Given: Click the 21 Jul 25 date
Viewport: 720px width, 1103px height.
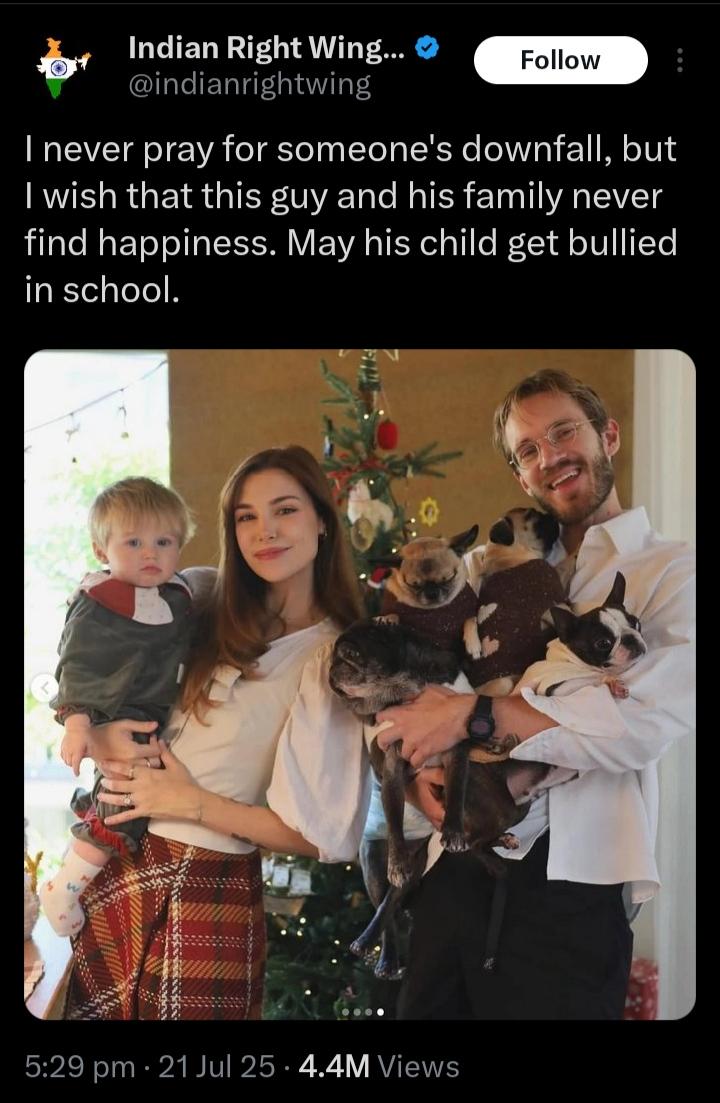Looking at the screenshot, I should [217, 1066].
